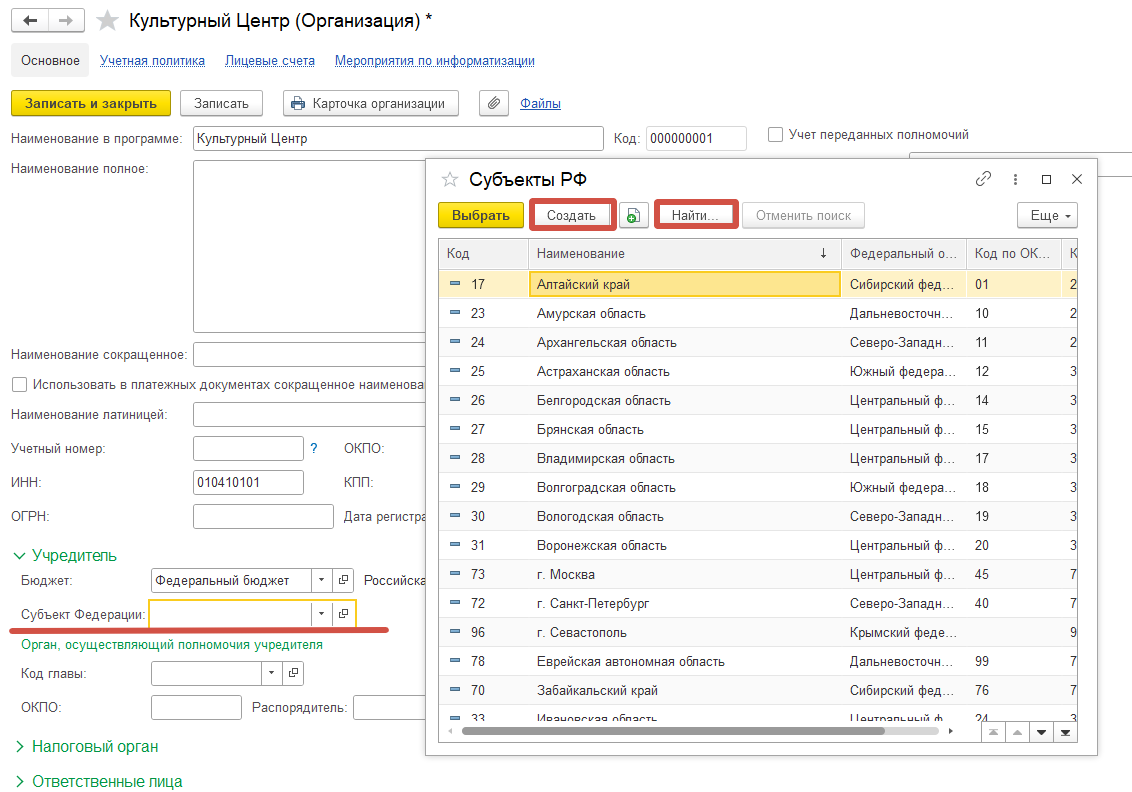Open the Бюджет field open-form icon
This screenshot has width=1132, height=792.
pos(344,580)
